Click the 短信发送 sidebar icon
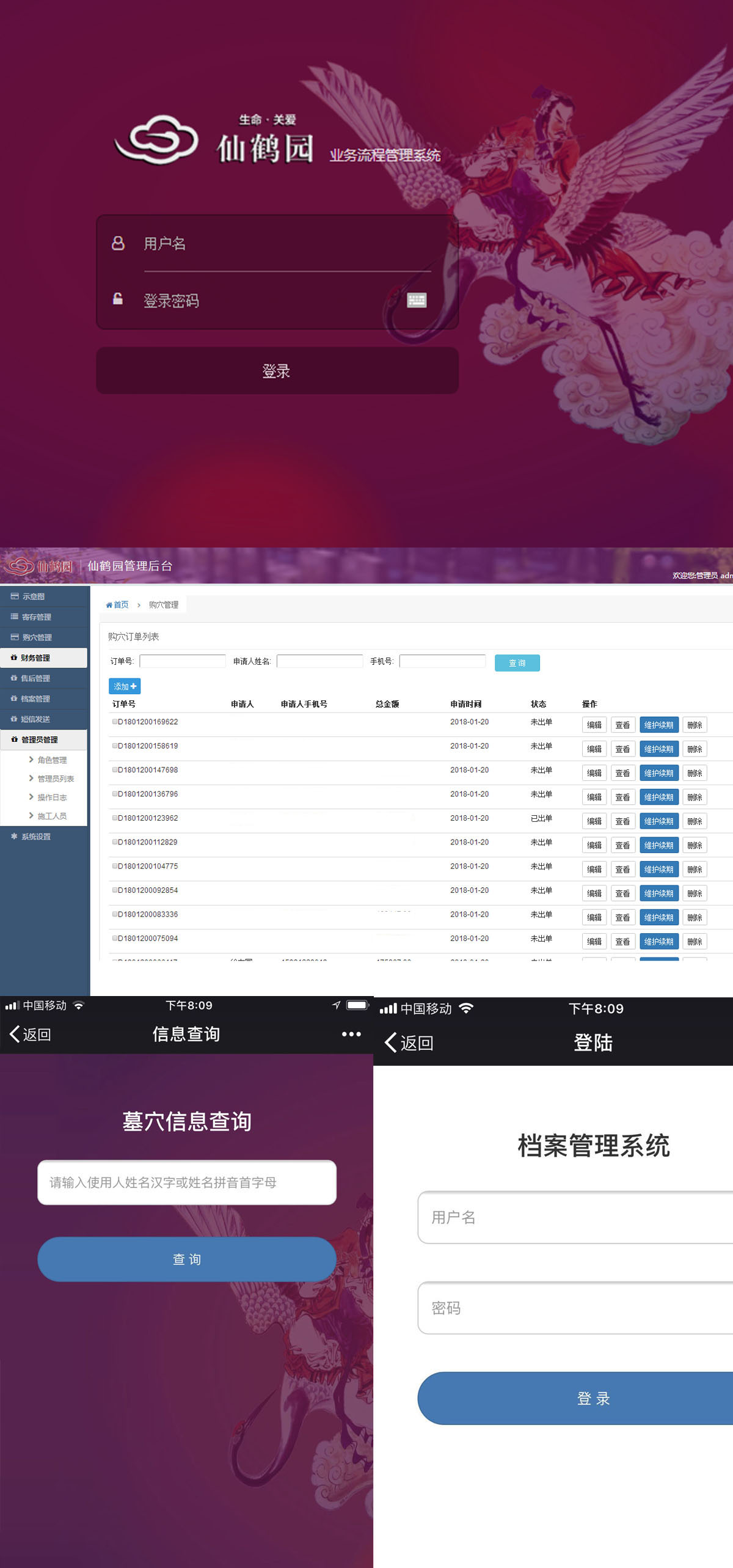The image size is (733, 1568). (14, 719)
